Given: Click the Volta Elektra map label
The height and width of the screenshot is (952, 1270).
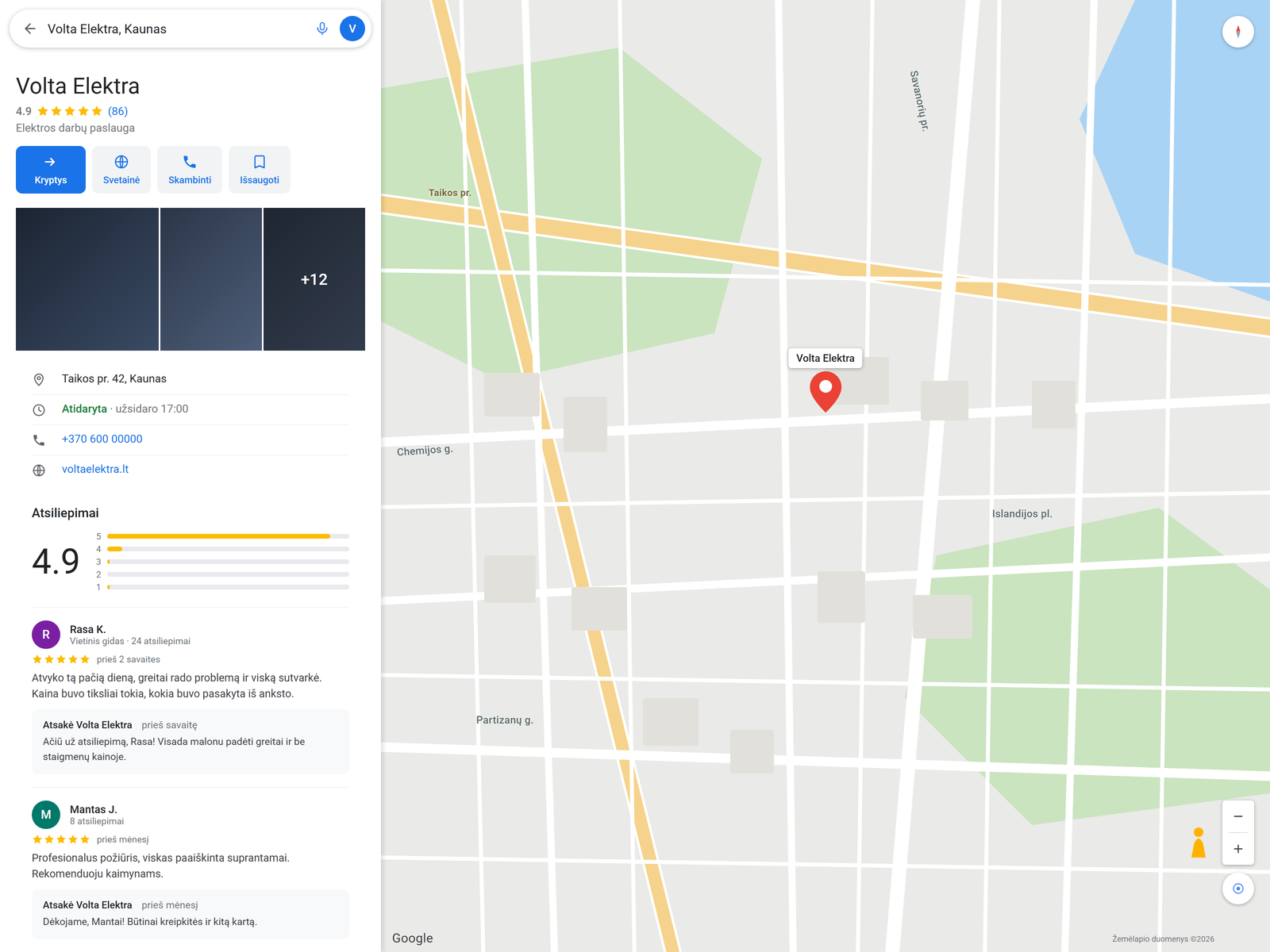Looking at the screenshot, I should point(825,358).
